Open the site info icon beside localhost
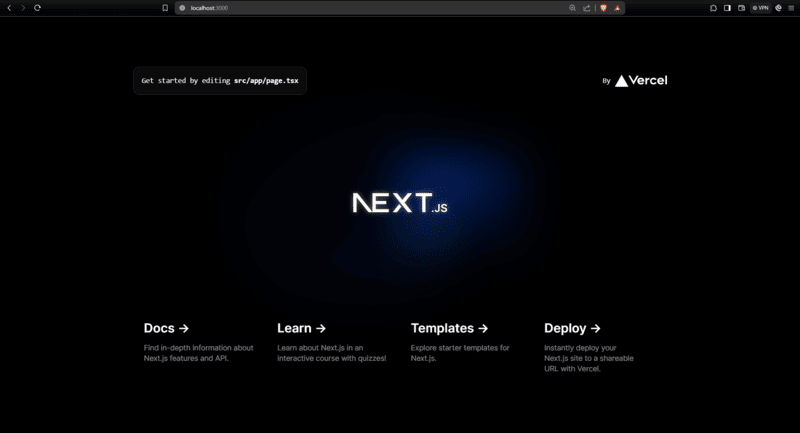Image resolution: width=800 pixels, height=433 pixels. coord(182,8)
